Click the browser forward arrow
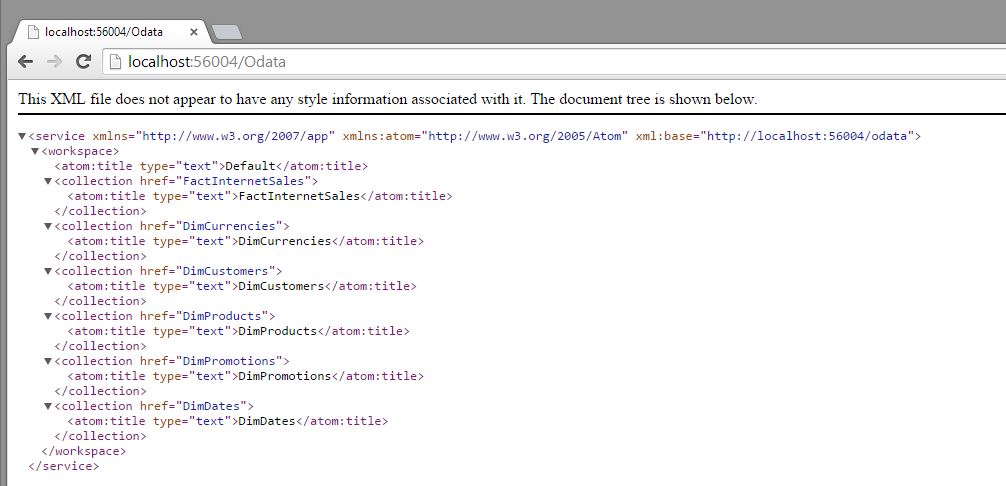The width and height of the screenshot is (1006, 486). tap(55, 62)
